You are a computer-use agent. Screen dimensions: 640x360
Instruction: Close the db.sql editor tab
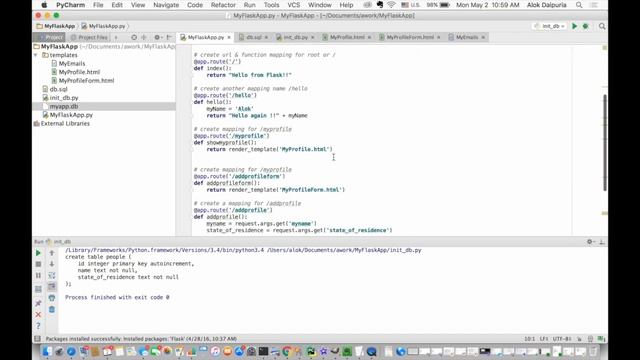pyautogui.click(x=267, y=37)
